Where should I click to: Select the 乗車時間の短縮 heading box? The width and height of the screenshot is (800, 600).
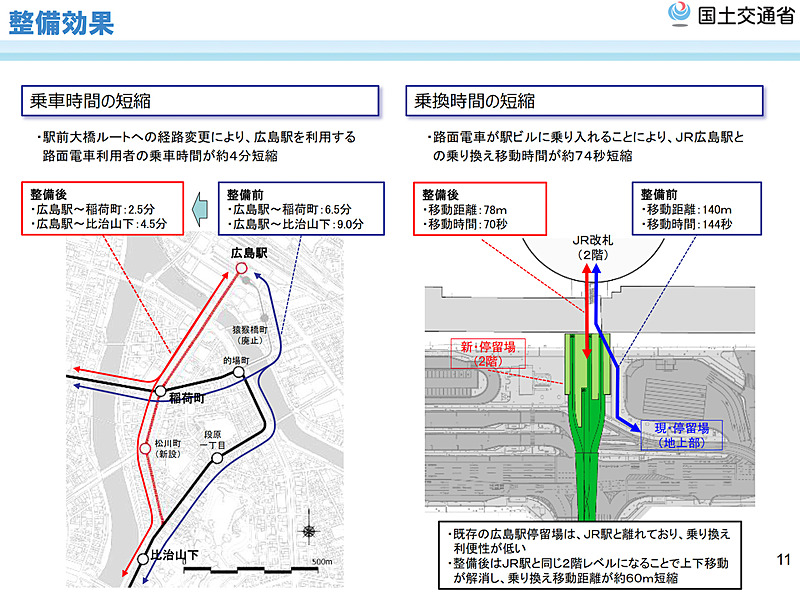[x=200, y=101]
